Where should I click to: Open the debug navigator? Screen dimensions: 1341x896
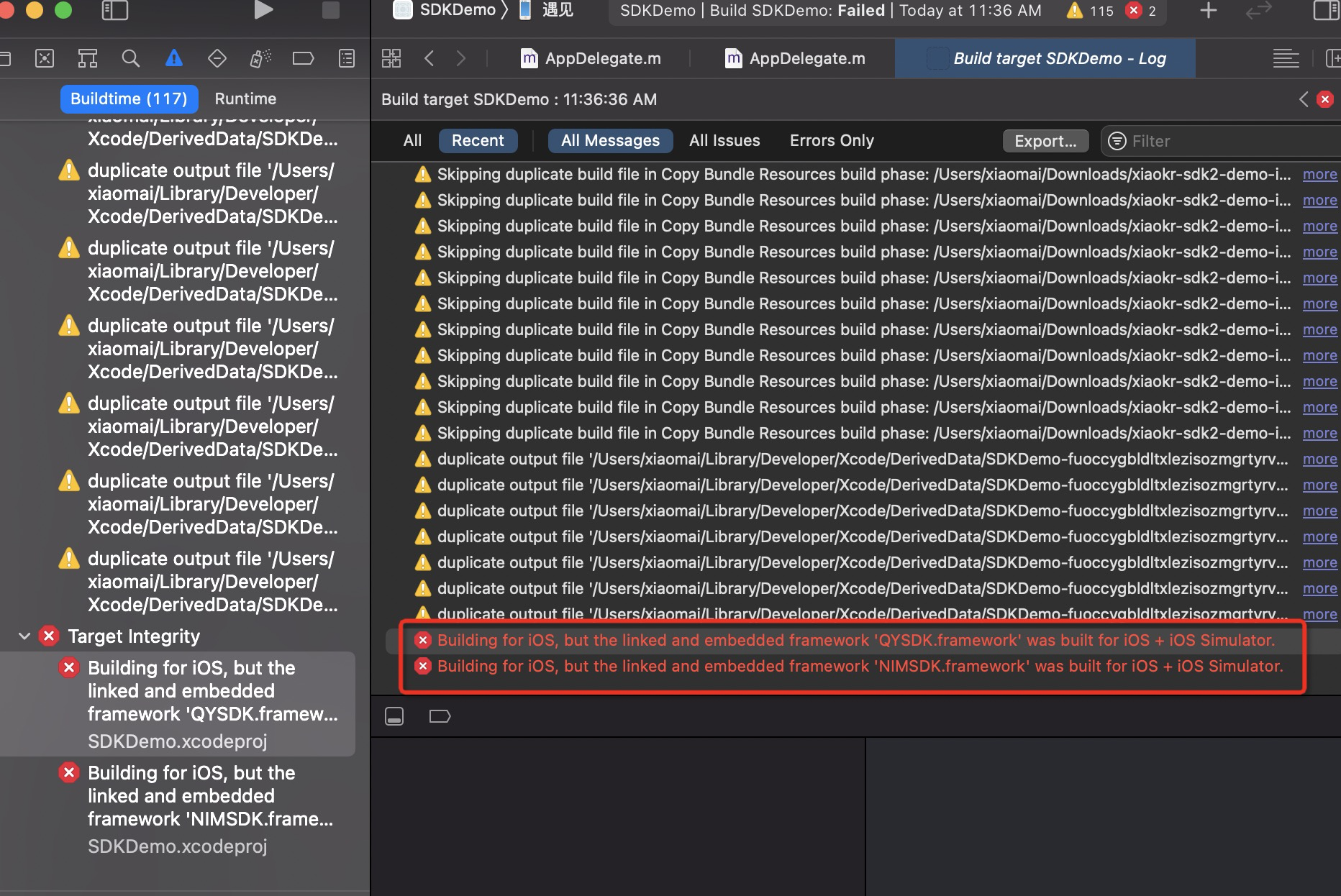coord(260,58)
